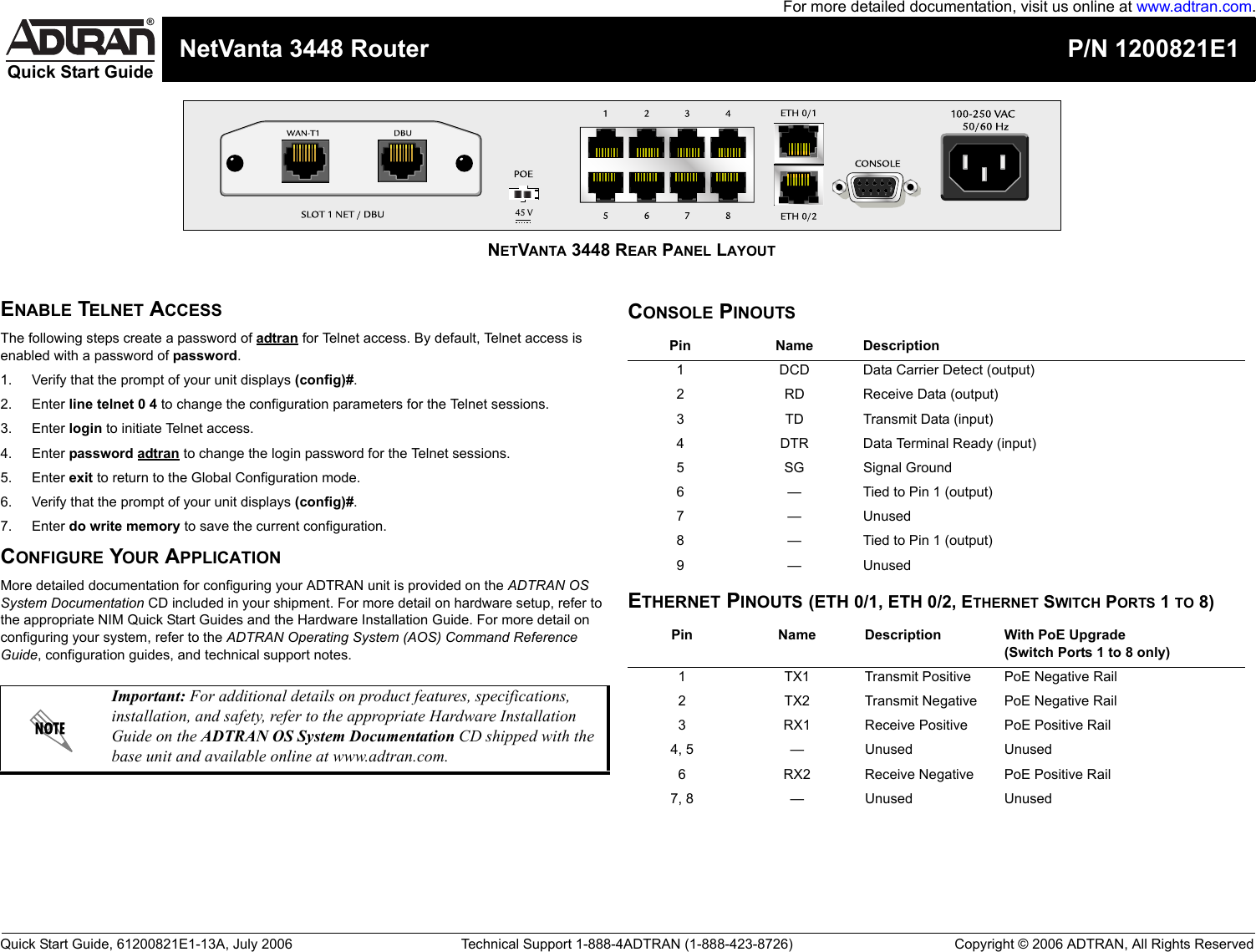Click 'TX1' in Ethernet pinouts table

pyautogui.click(x=796, y=676)
